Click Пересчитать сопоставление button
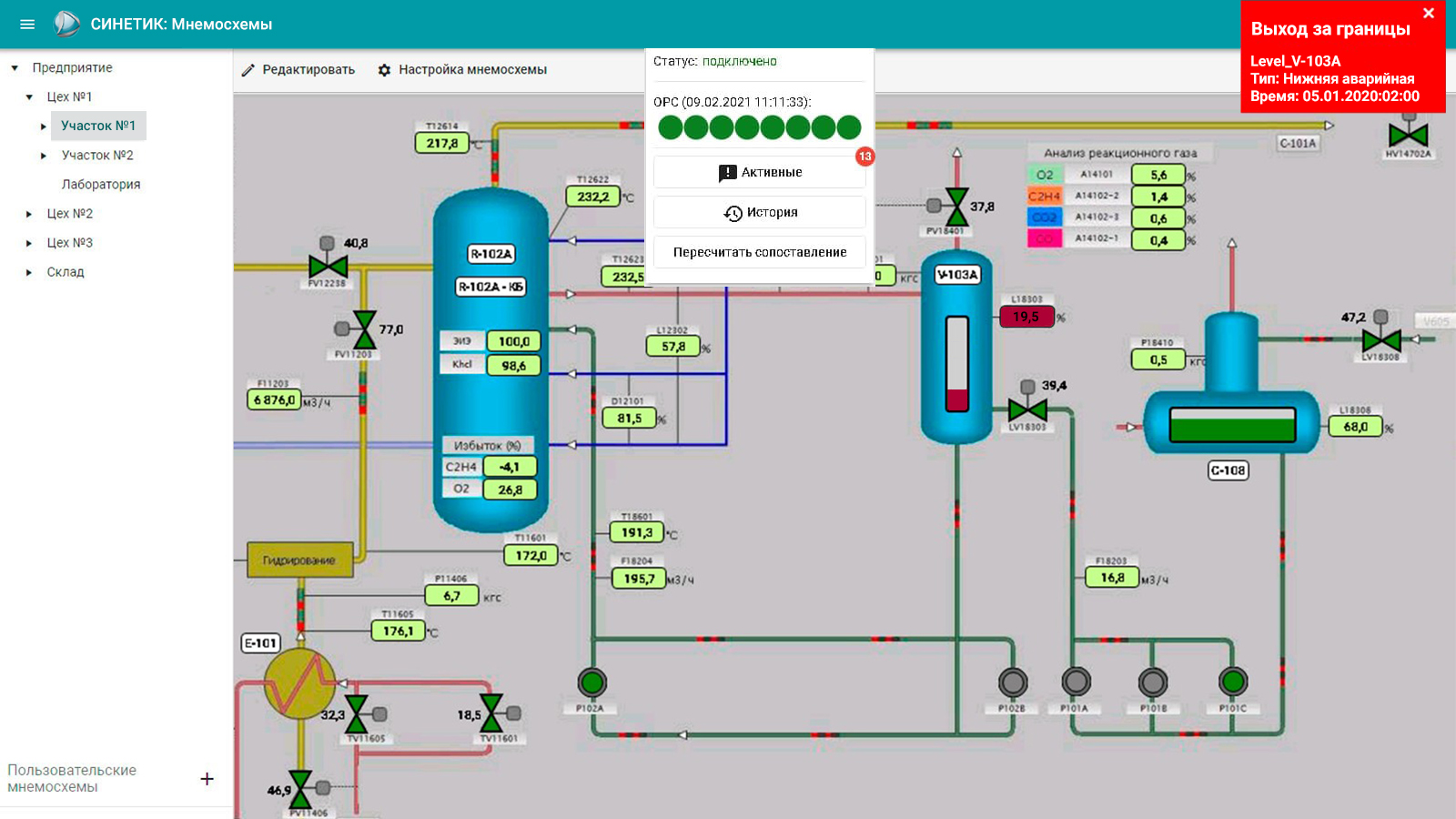The width and height of the screenshot is (1456, 819). pyautogui.click(x=760, y=252)
